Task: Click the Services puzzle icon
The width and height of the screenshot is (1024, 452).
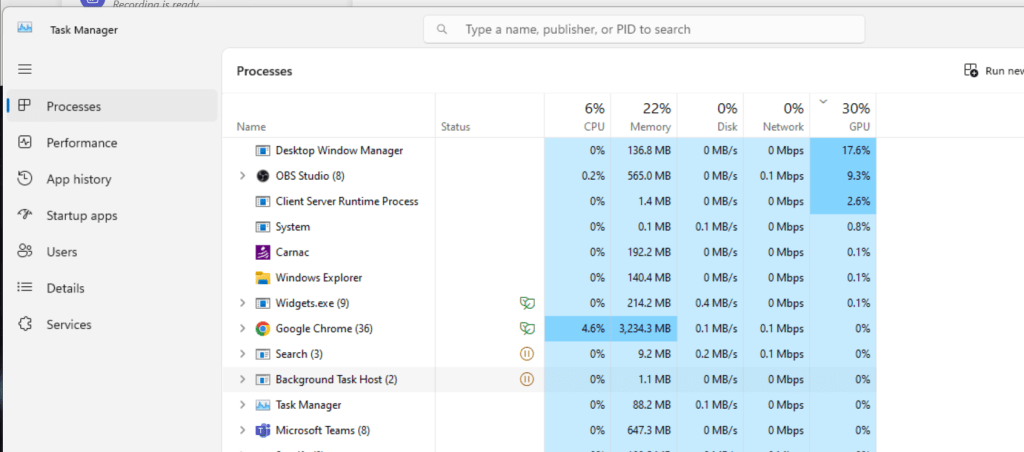Action: pyautogui.click(x=25, y=325)
